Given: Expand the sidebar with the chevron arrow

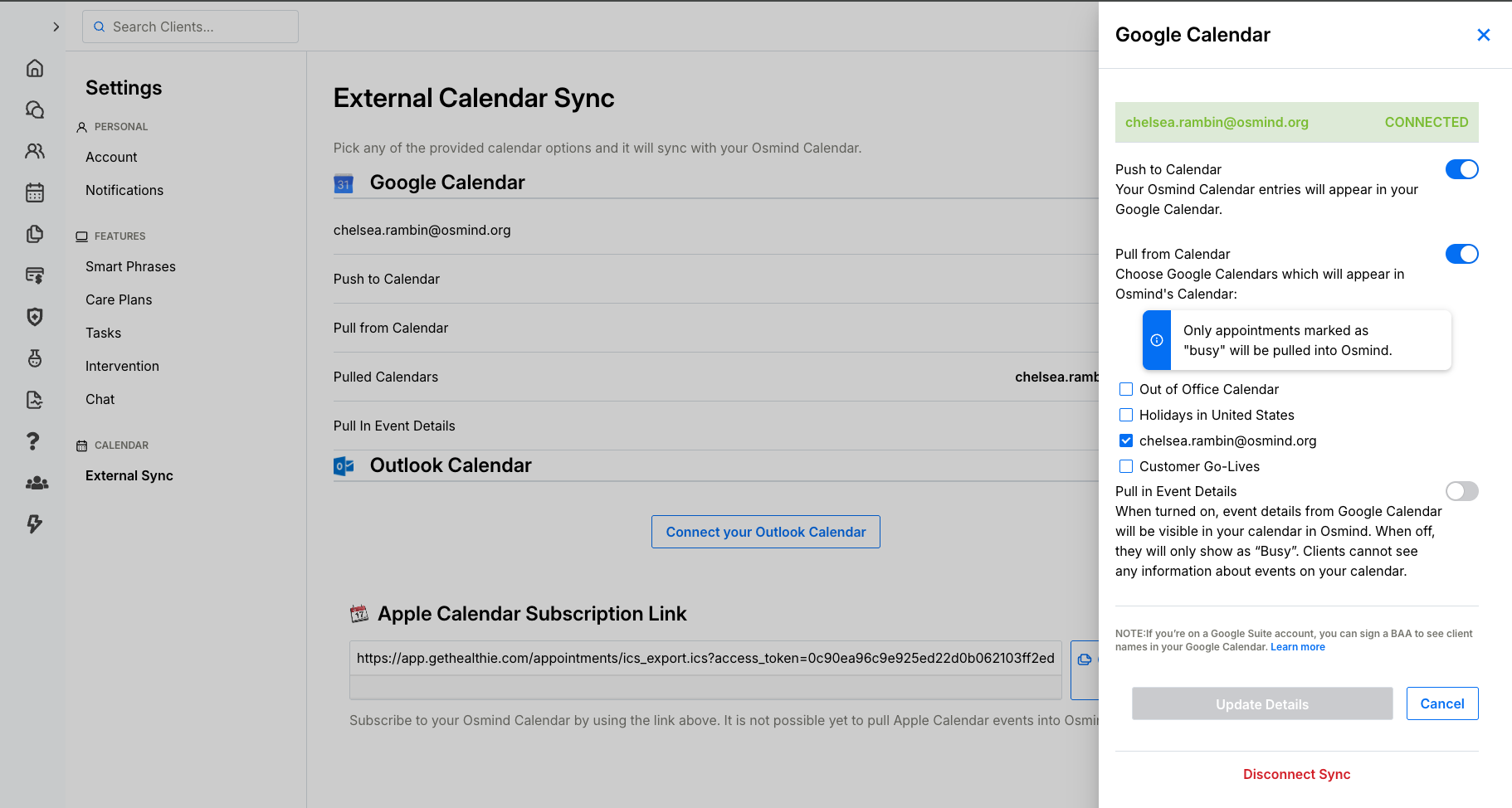Looking at the screenshot, I should point(56,27).
